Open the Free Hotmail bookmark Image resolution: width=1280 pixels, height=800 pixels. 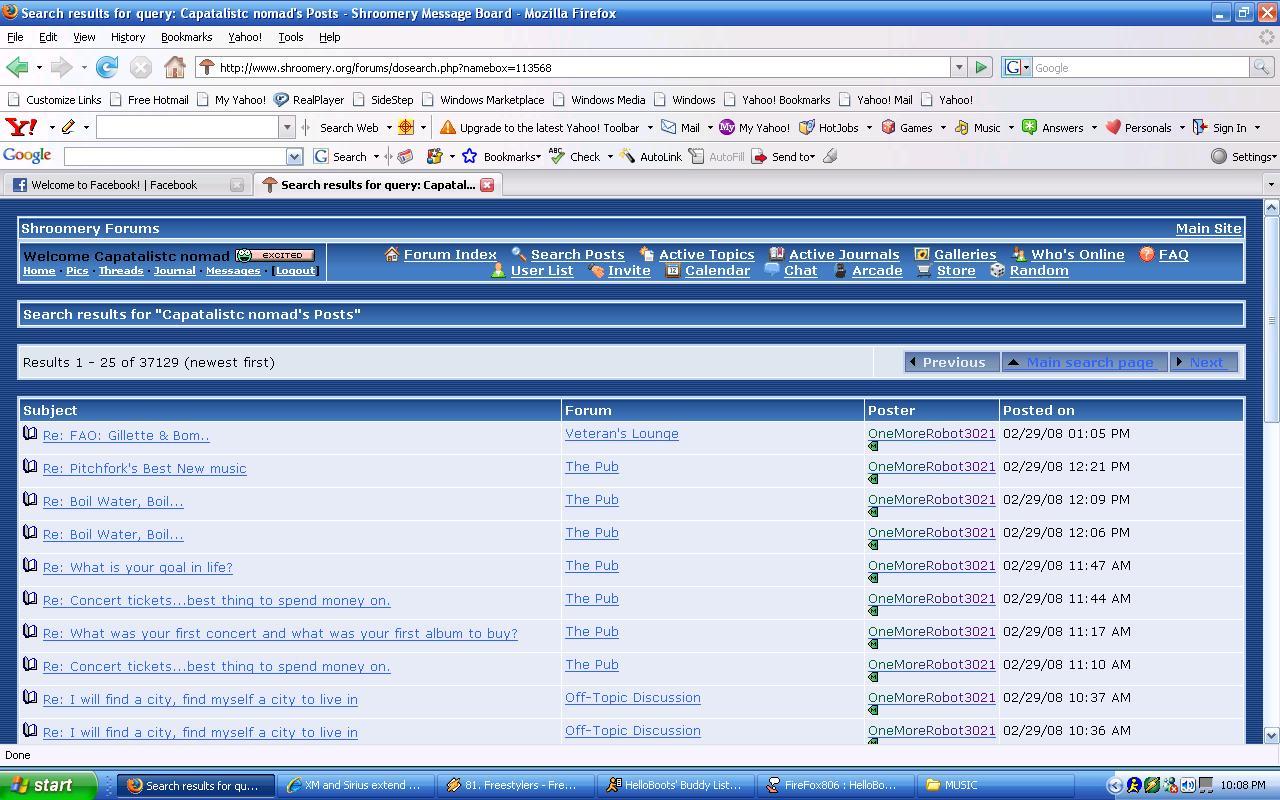pos(149,100)
